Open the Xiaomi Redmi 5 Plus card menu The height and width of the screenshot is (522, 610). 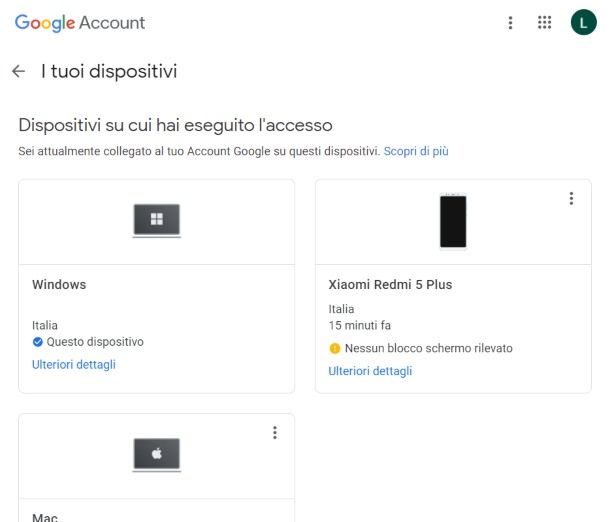pyautogui.click(x=571, y=198)
